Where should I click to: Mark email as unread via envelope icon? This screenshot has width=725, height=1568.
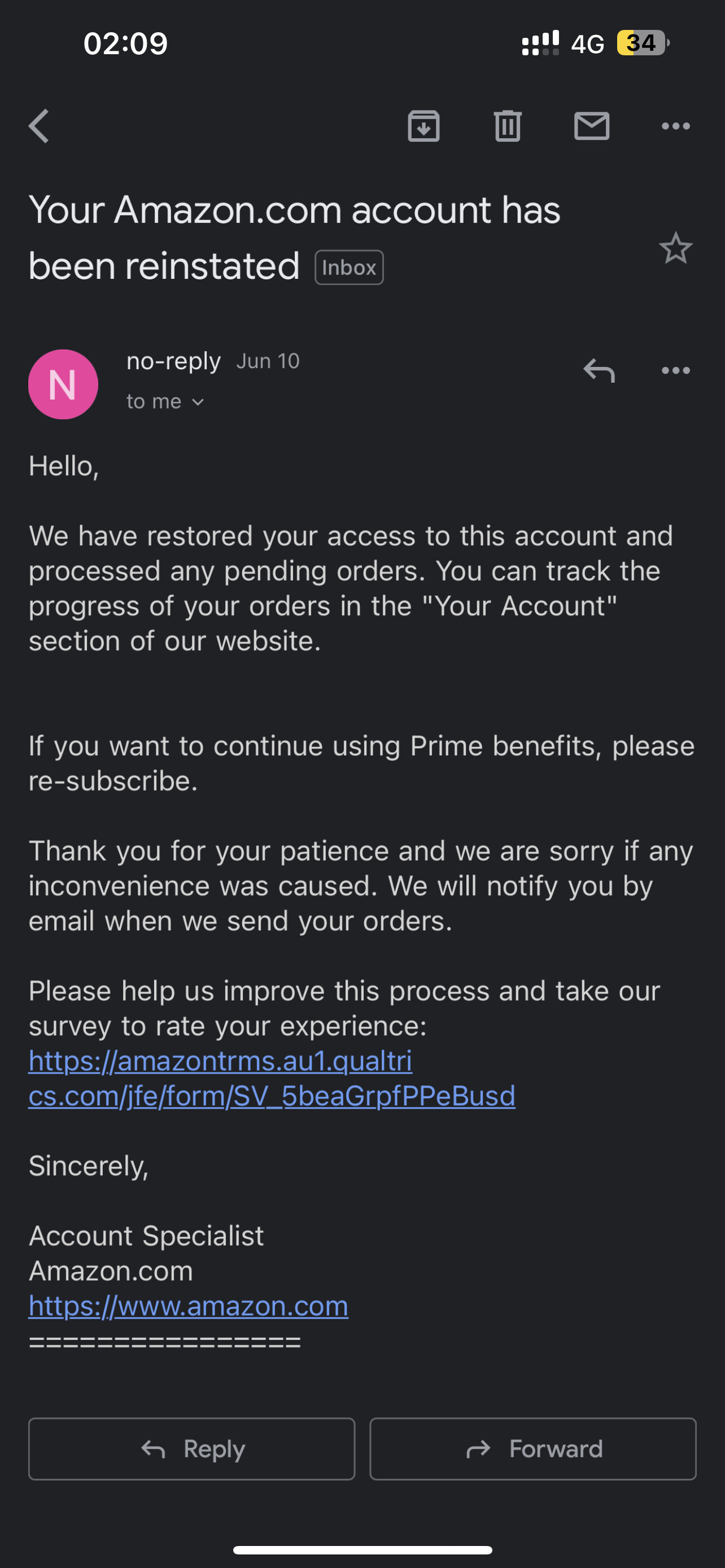click(592, 126)
